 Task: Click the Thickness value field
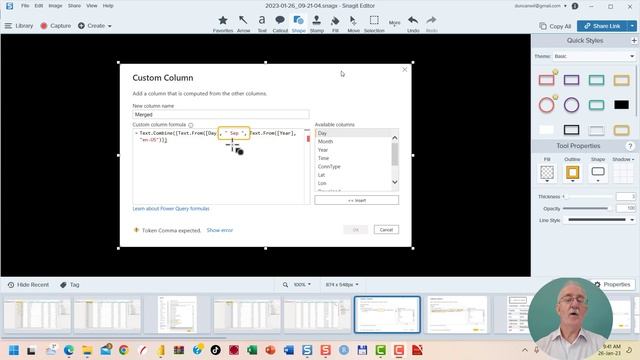[x=626, y=197]
